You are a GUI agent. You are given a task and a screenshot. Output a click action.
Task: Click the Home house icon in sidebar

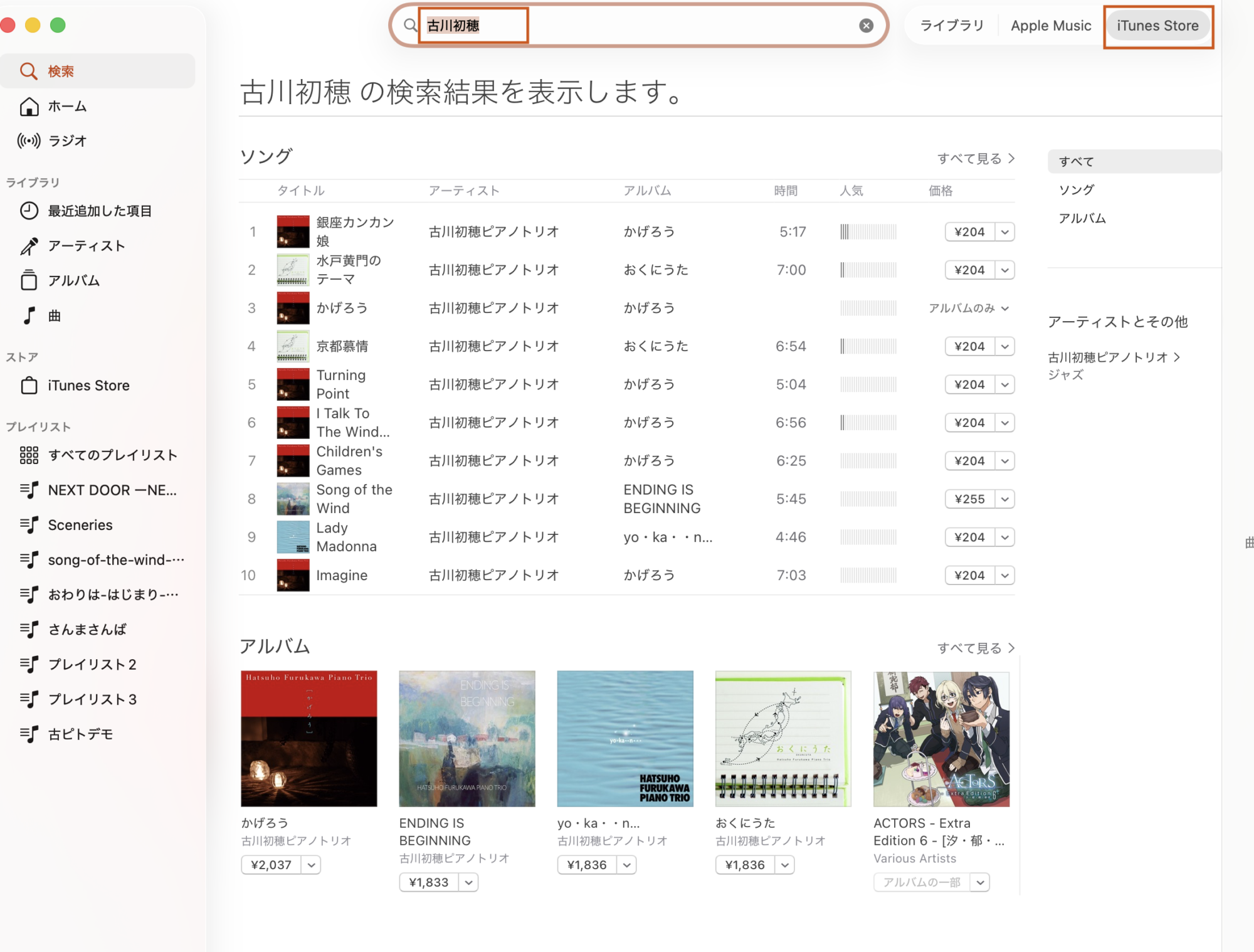[29, 107]
